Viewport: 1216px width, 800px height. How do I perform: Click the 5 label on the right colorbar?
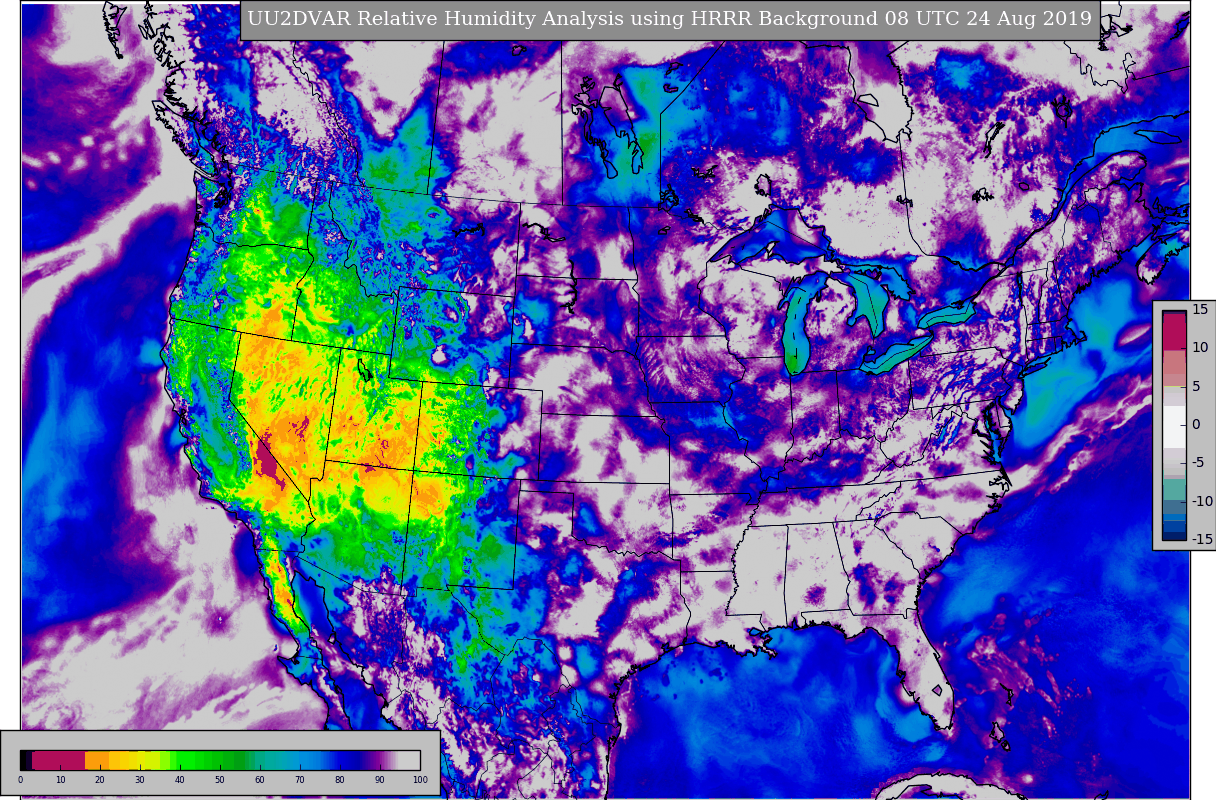(x=1196, y=386)
